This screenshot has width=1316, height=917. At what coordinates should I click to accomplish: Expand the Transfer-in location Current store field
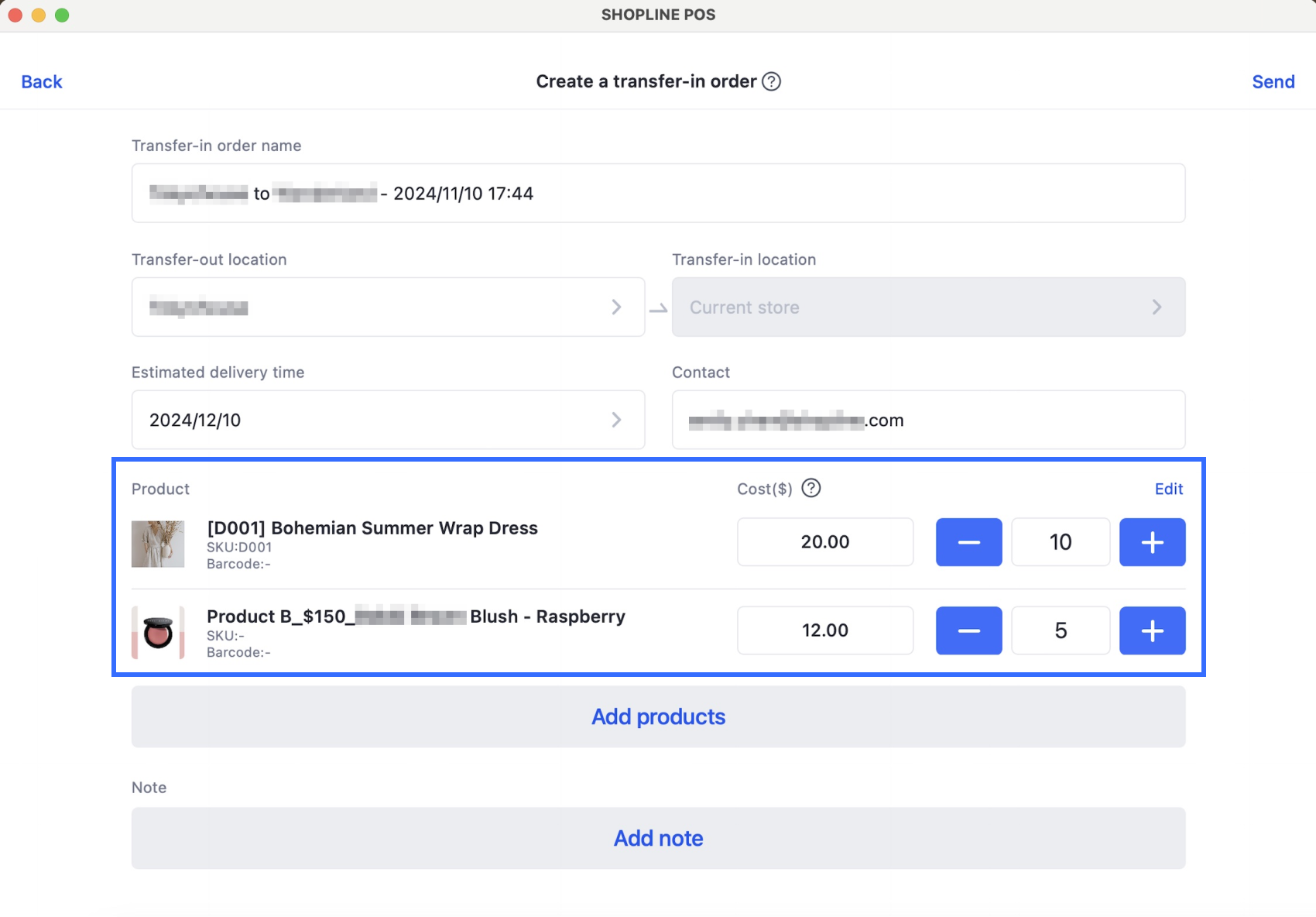pos(928,307)
